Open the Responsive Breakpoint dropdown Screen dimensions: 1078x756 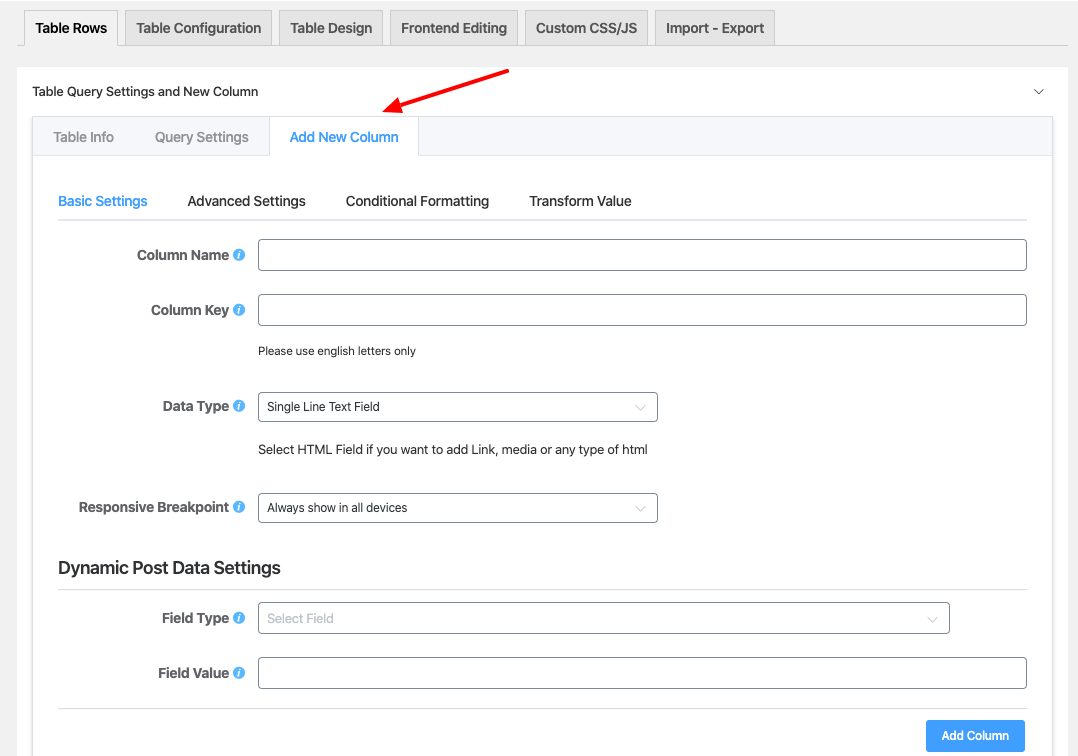point(457,508)
